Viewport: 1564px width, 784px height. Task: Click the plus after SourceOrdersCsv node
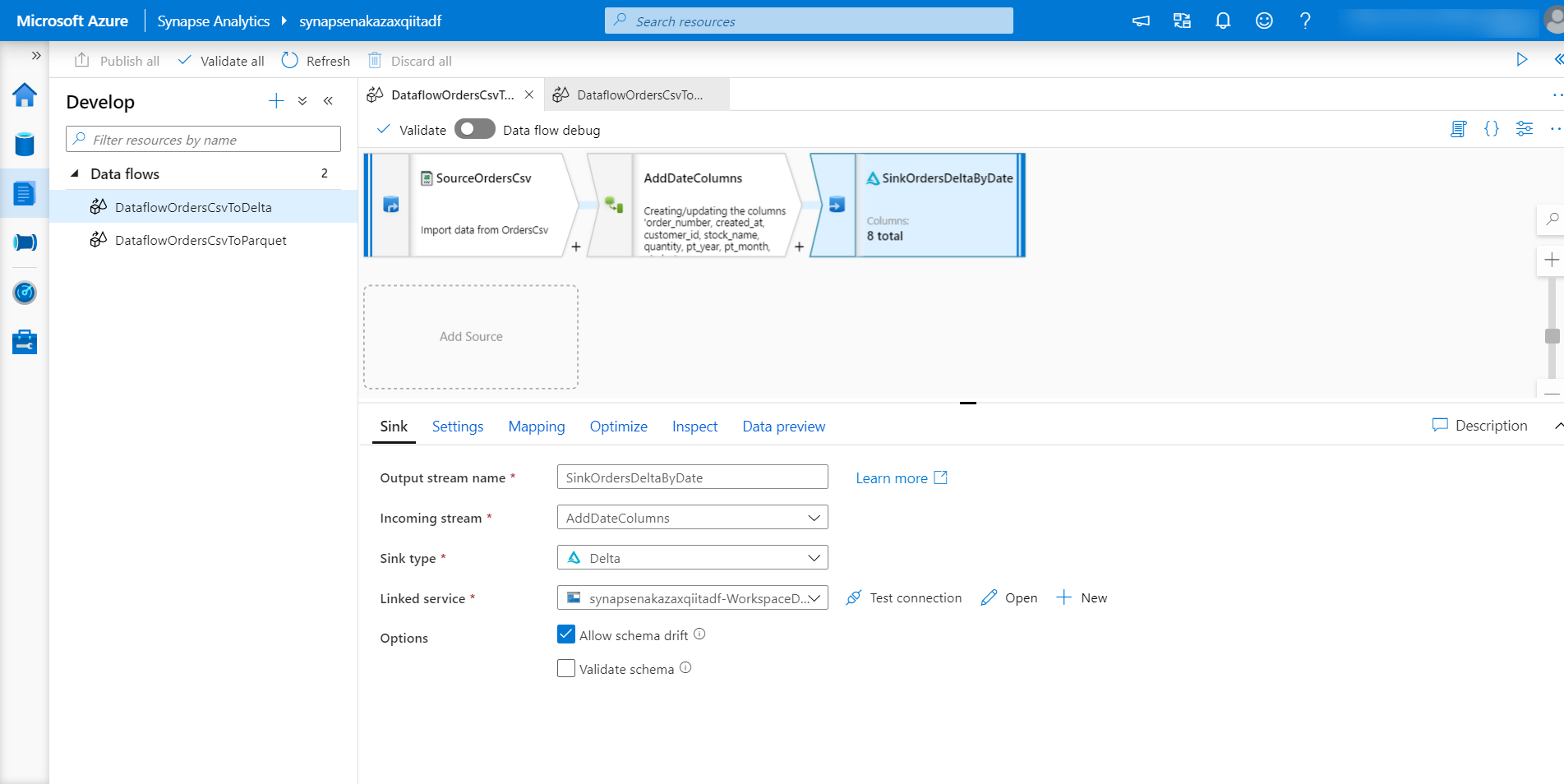(x=576, y=247)
